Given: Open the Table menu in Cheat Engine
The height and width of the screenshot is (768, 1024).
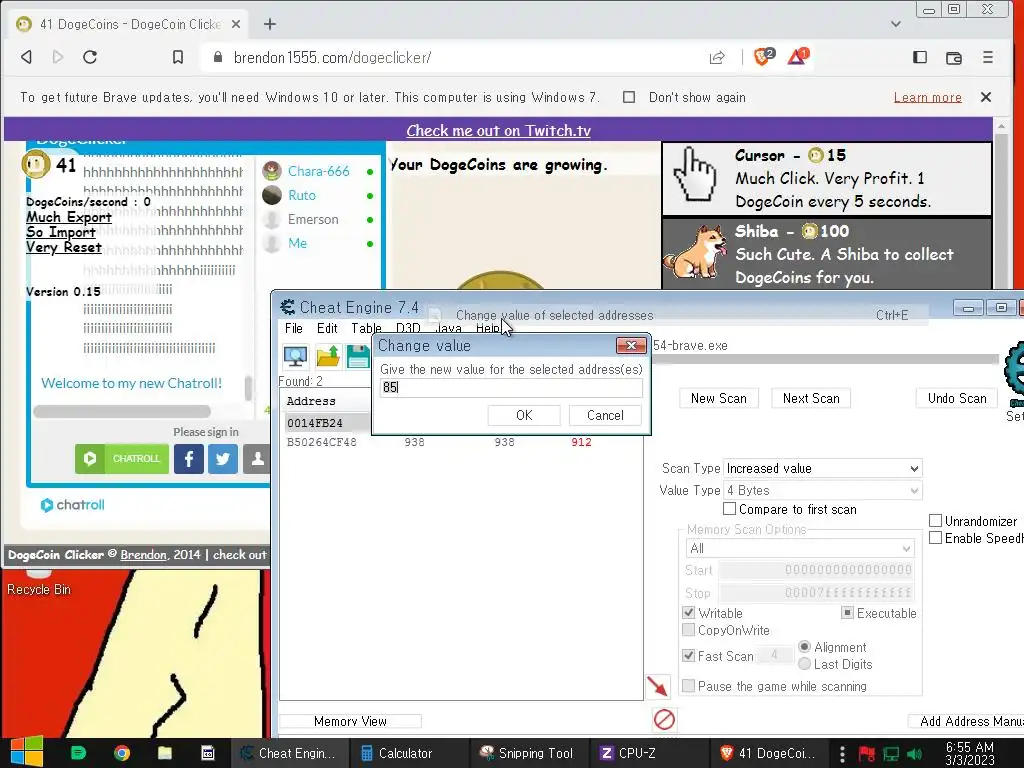Looking at the screenshot, I should (x=366, y=328).
